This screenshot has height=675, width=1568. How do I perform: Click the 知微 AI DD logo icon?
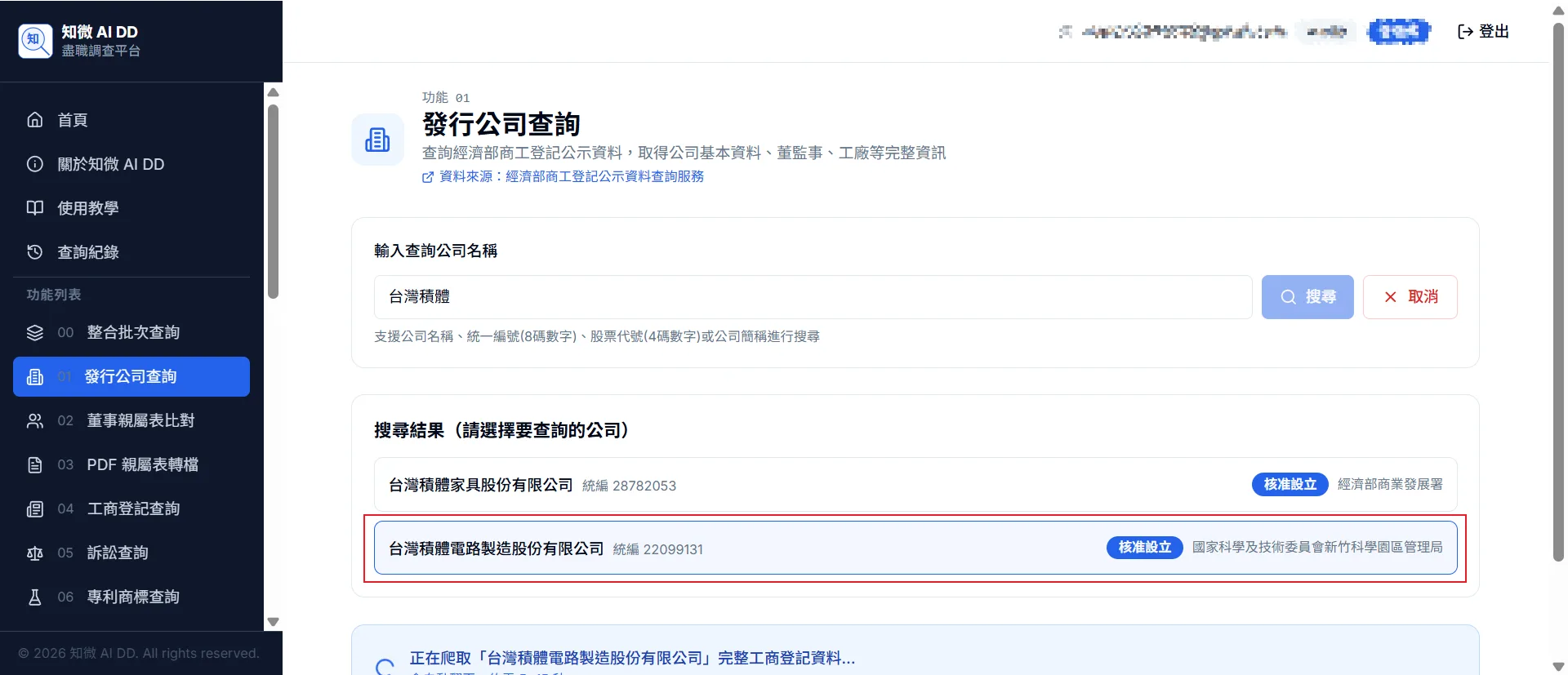pyautogui.click(x=35, y=41)
